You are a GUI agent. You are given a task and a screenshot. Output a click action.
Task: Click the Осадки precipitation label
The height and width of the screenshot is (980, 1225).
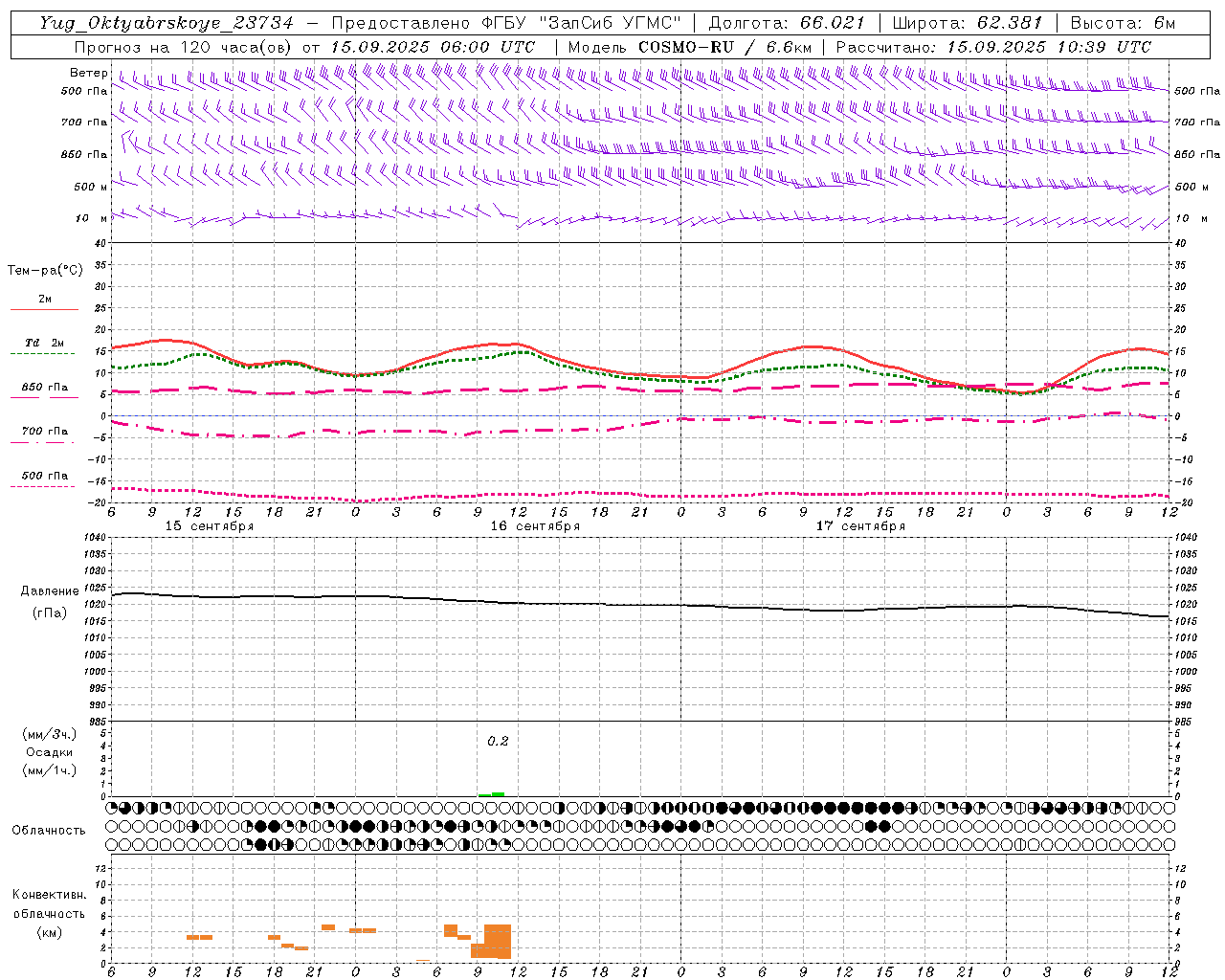coord(49,752)
